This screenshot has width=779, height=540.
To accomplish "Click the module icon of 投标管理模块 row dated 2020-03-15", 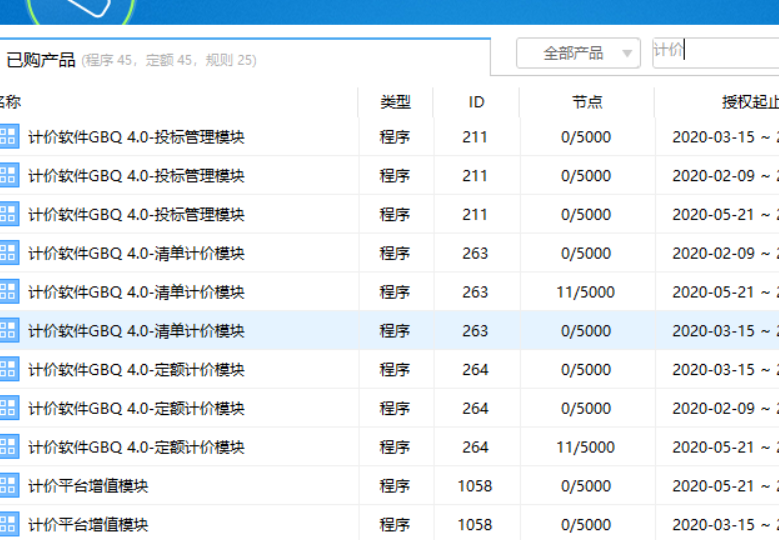I will (8, 137).
